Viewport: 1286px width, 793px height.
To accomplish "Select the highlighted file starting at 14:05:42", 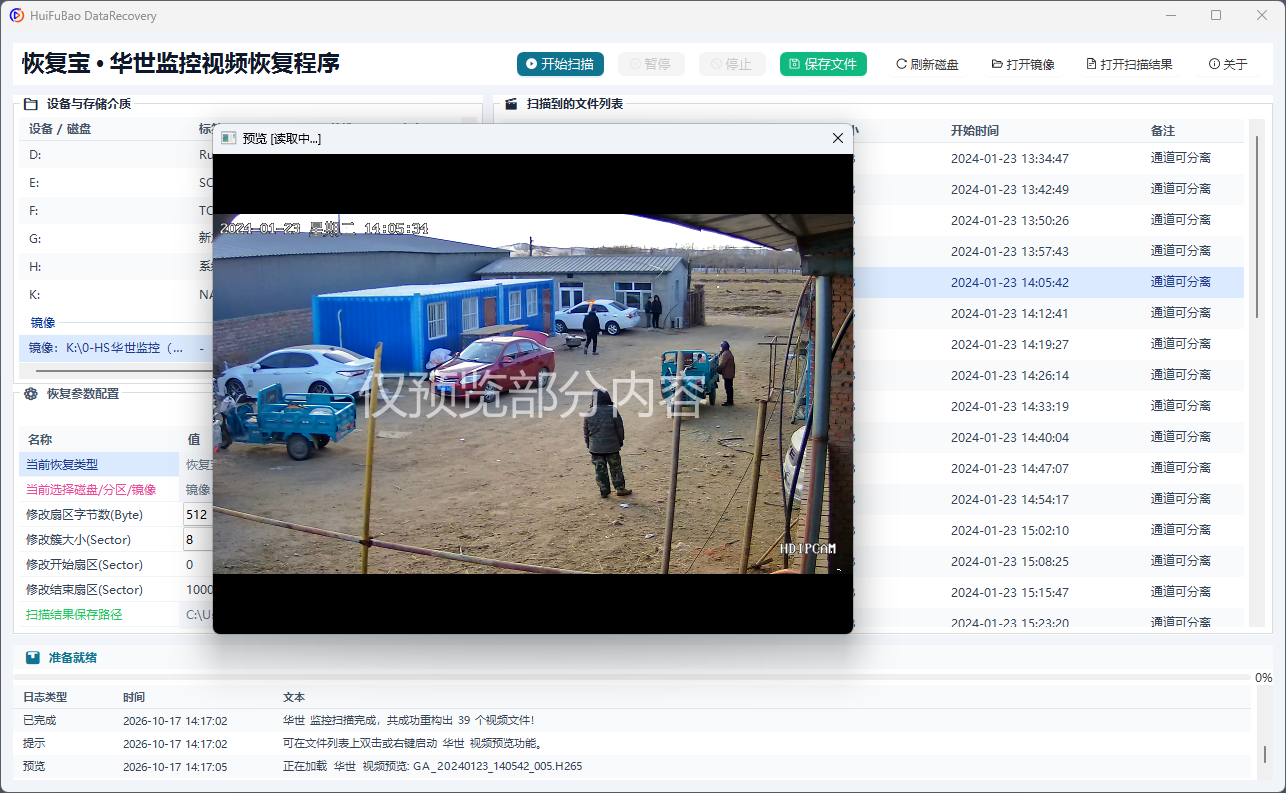I will click(x=1048, y=282).
